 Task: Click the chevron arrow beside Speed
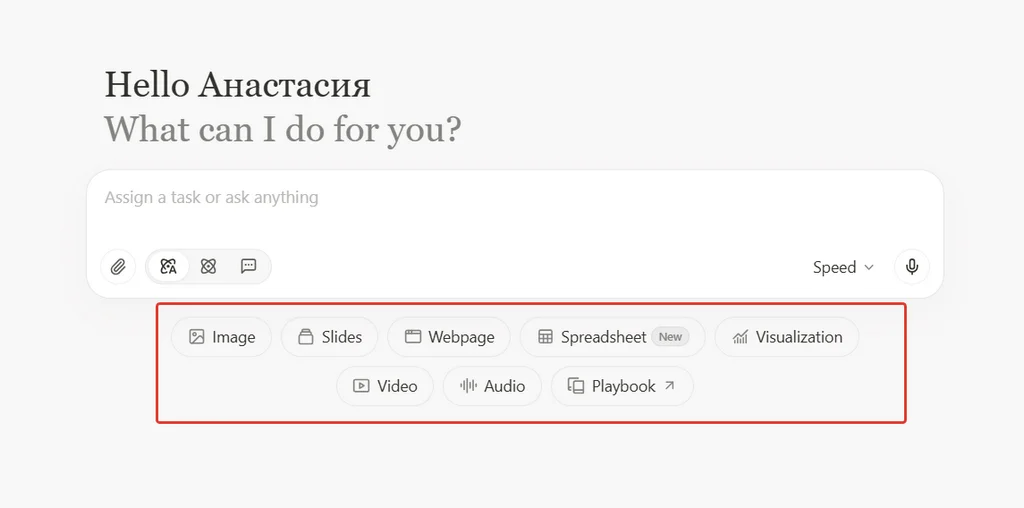click(869, 267)
